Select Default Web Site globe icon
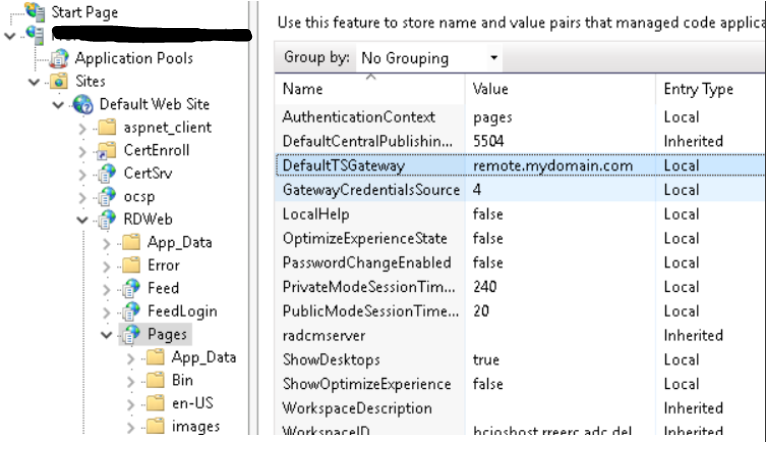The image size is (768, 452). point(83,104)
